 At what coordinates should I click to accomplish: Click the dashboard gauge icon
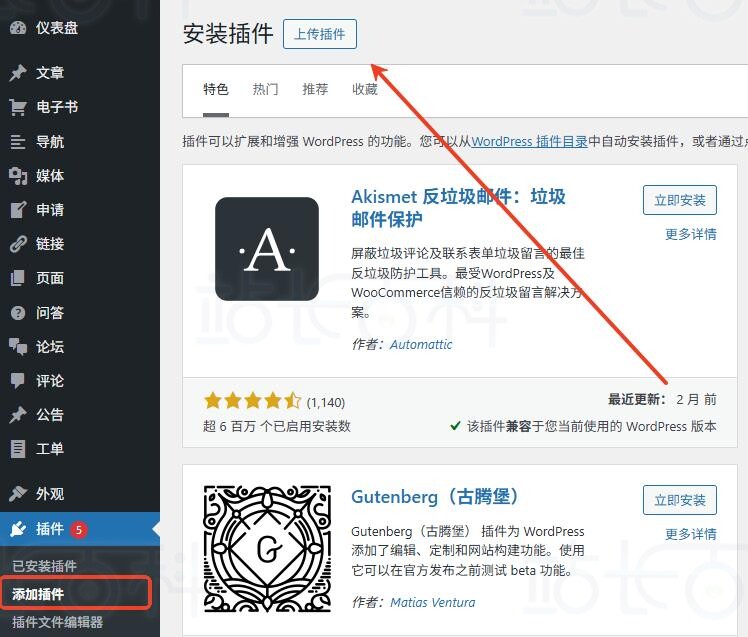tap(18, 28)
